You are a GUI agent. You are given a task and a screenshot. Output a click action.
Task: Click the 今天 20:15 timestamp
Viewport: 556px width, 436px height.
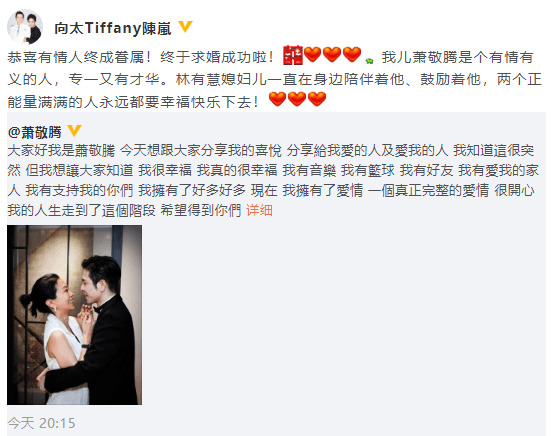tap(41, 423)
